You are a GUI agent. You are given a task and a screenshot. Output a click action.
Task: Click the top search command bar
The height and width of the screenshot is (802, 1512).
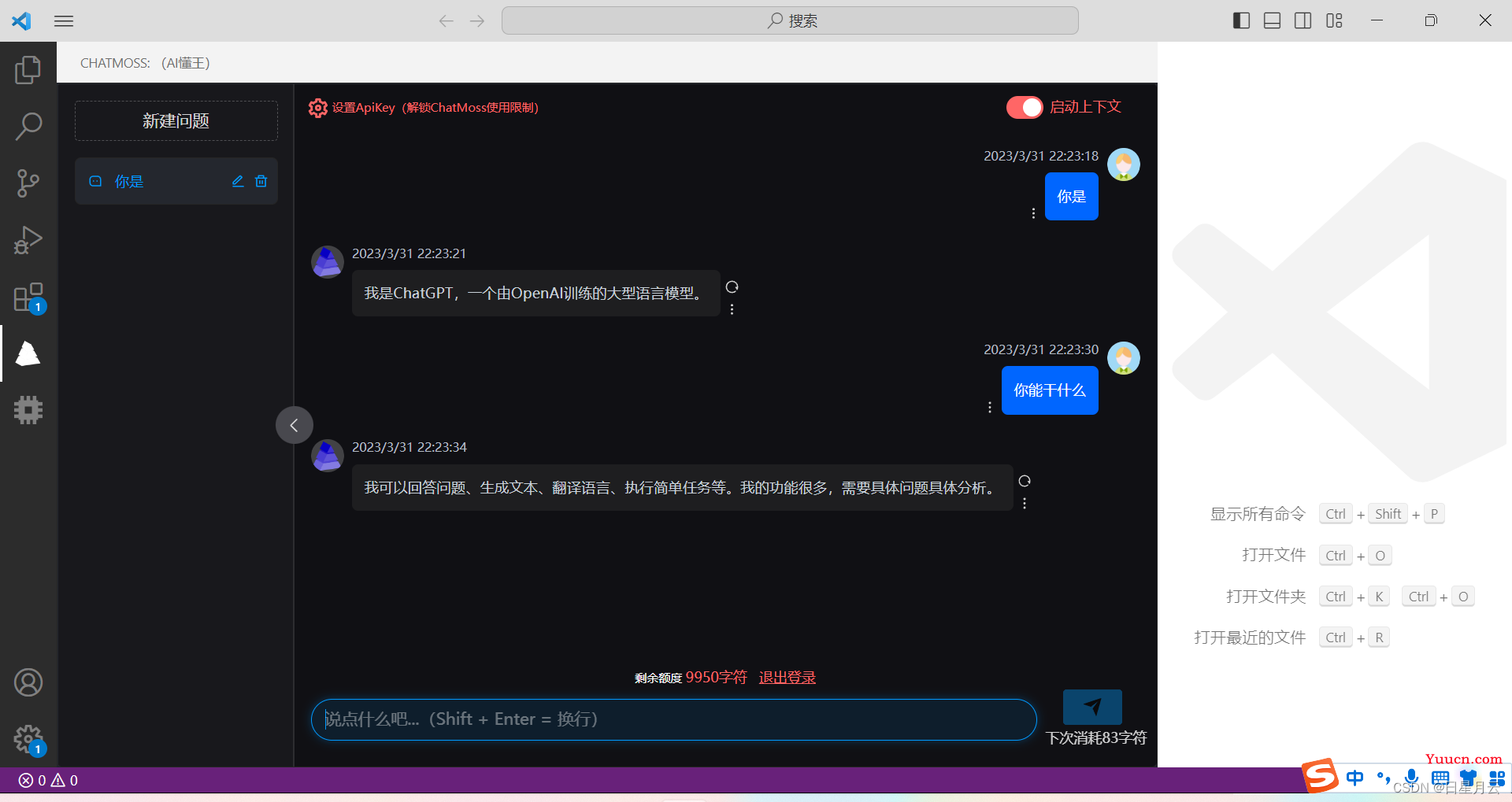pyautogui.click(x=790, y=20)
